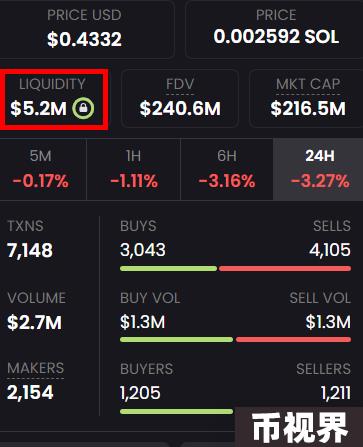Click the red SELLS count bar
The image size is (363, 447).
point(285,269)
